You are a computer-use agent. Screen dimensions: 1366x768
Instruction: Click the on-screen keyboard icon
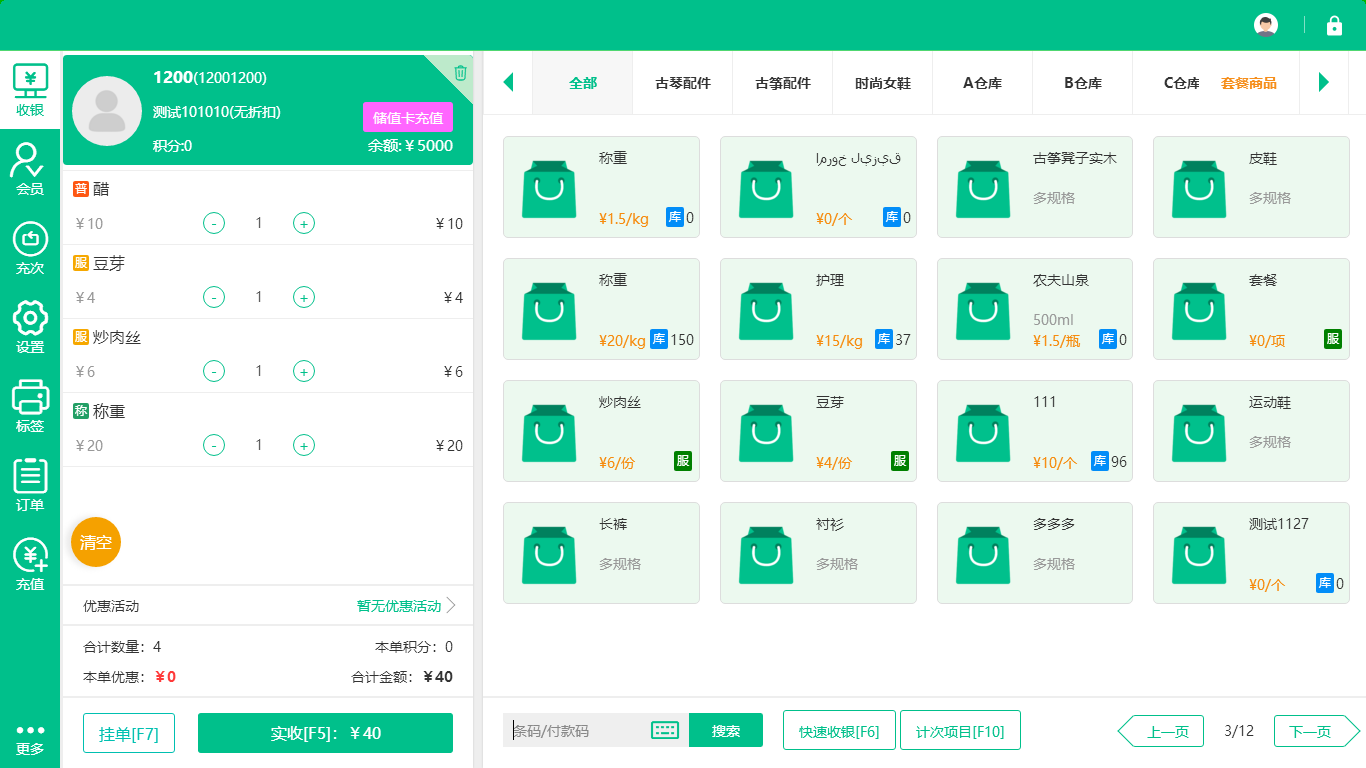665,730
